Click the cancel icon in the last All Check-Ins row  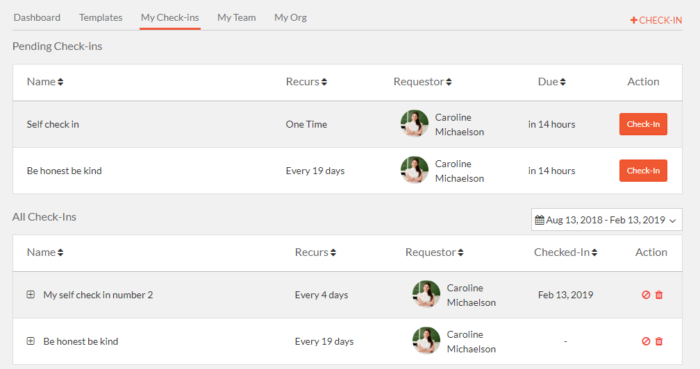click(x=646, y=341)
